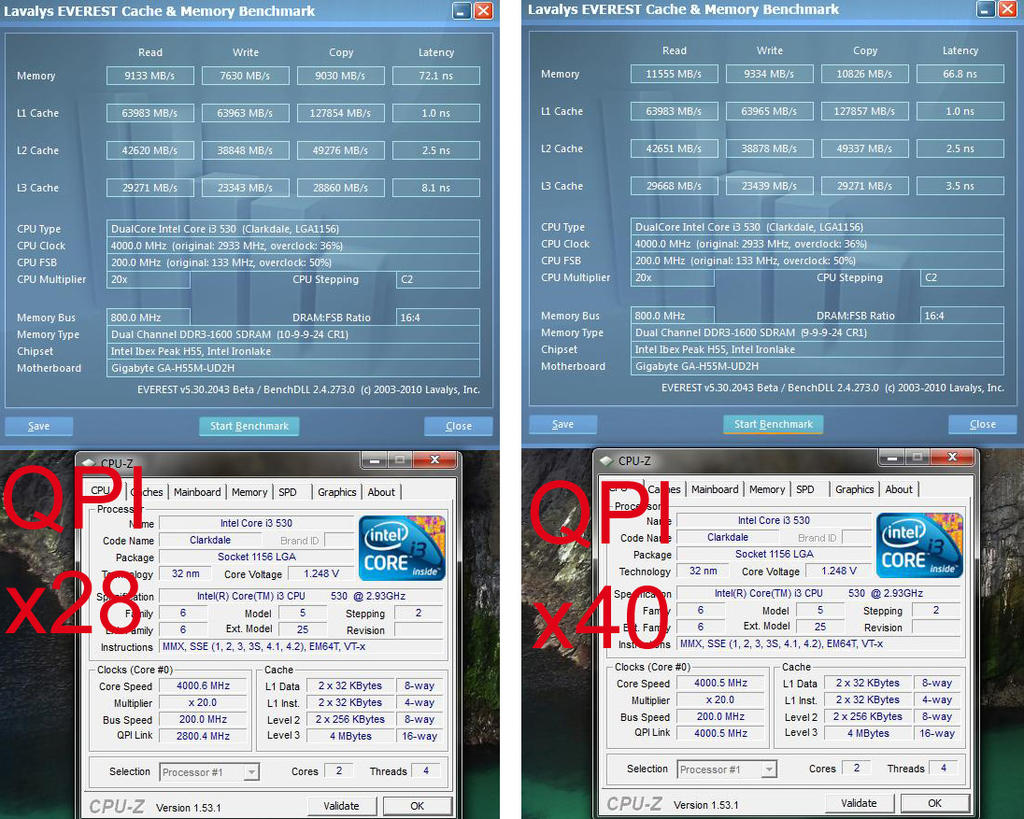Image resolution: width=1024 pixels, height=819 pixels.
Task: Open Mainboard tab in the QPI x28 CPU-Z window
Action: [x=197, y=492]
